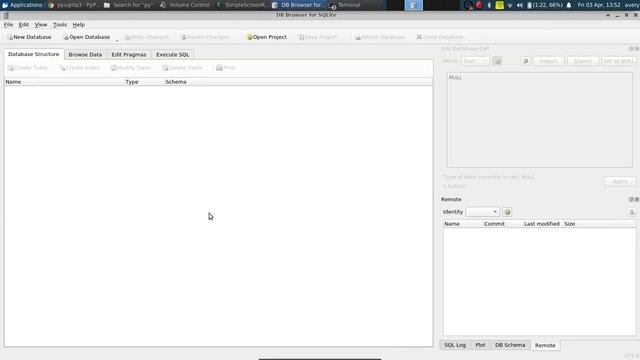Open the Identity dropdown in Remote panel
This screenshot has height=360, width=640.
(x=482, y=212)
